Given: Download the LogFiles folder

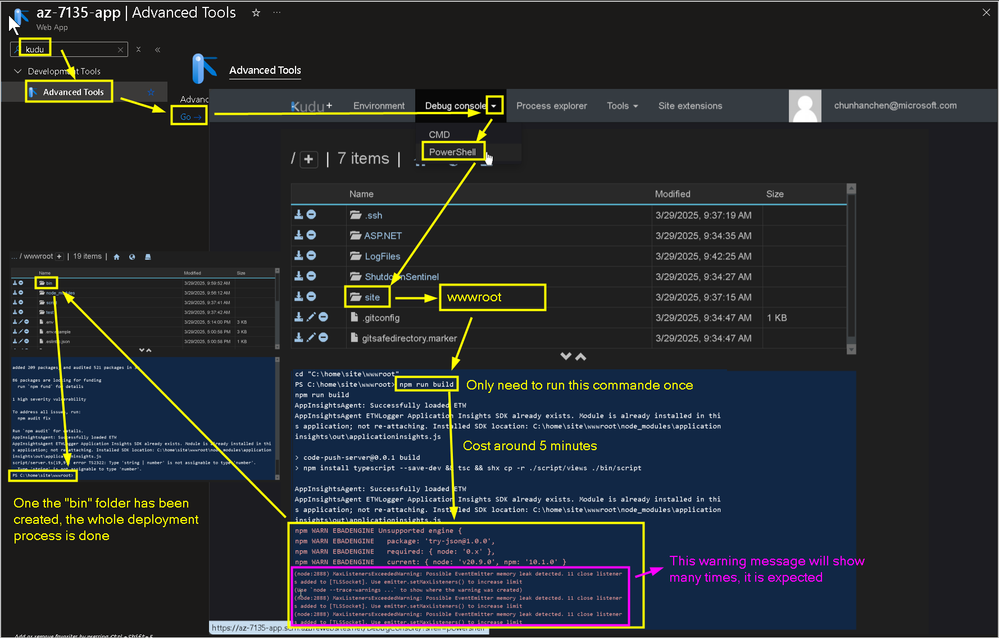Looking at the screenshot, I should (298, 256).
